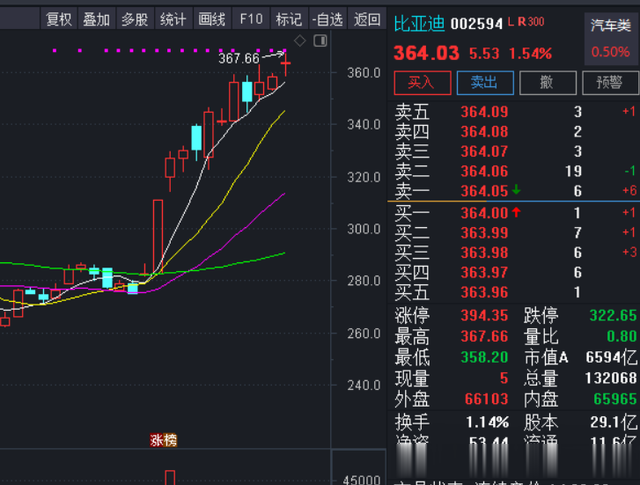Viewport: 640px width, 485px height.
Task: Click stock code 002594
Action: tap(476, 24)
